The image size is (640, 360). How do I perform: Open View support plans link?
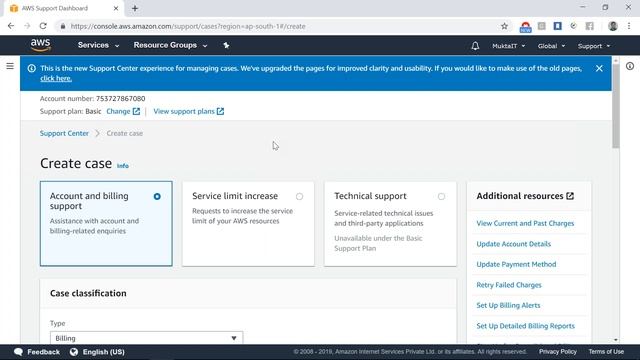pyautogui.click(x=189, y=111)
